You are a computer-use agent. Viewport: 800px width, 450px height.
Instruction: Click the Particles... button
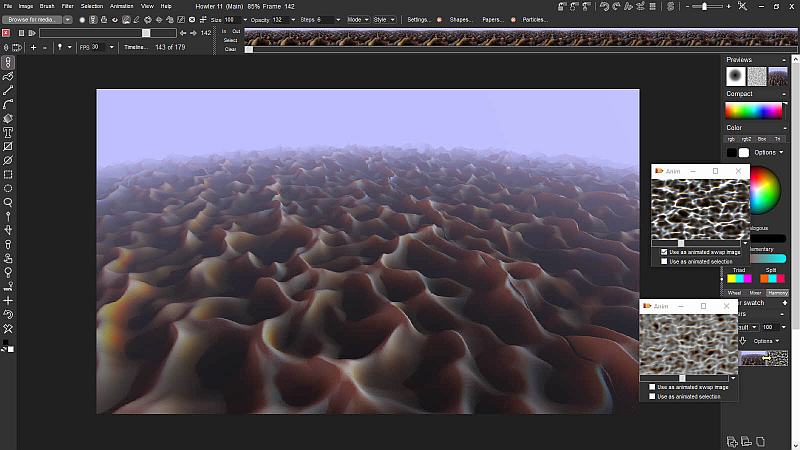click(535, 19)
